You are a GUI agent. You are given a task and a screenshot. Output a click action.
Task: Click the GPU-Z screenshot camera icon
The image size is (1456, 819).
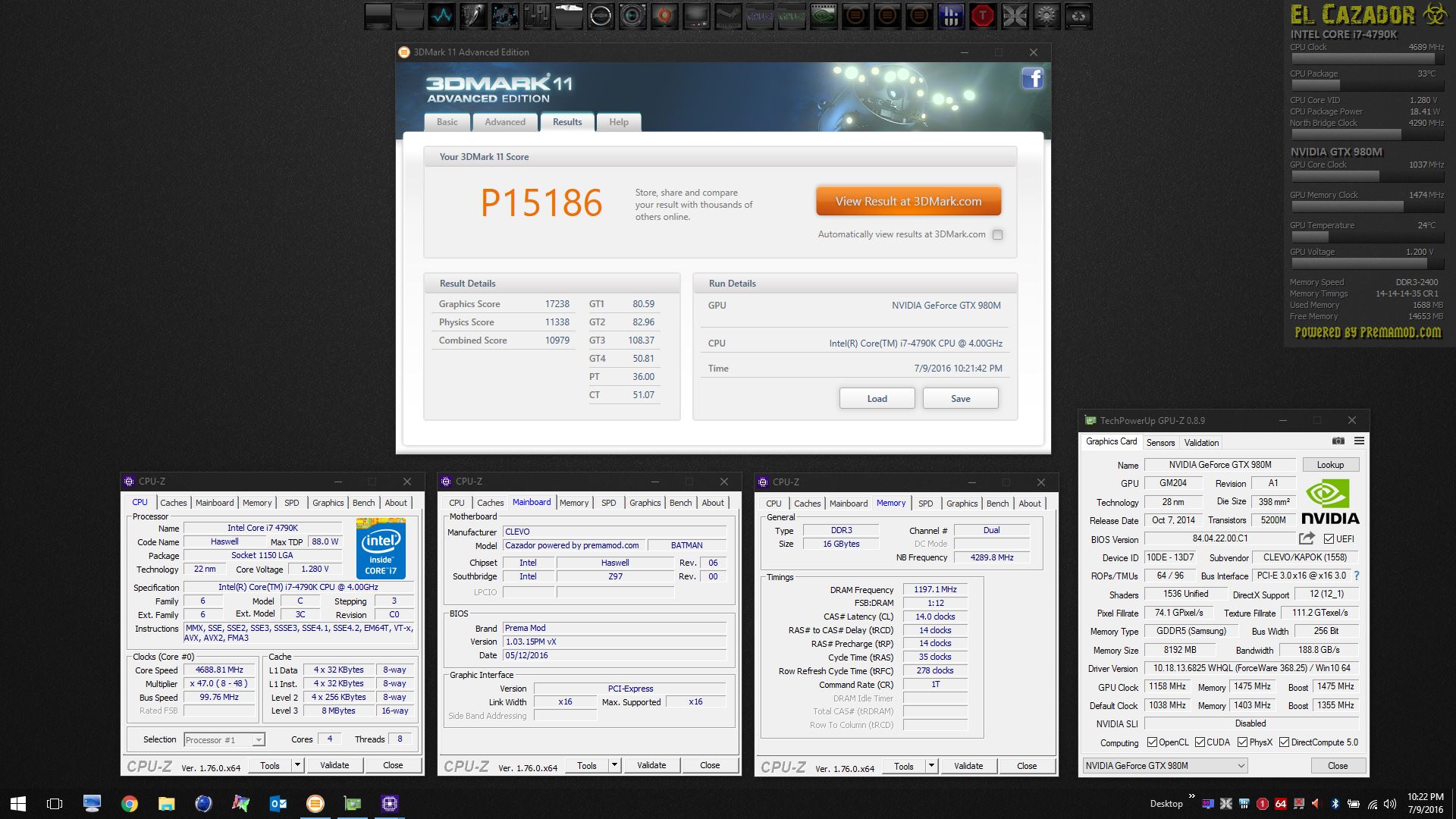[1338, 441]
